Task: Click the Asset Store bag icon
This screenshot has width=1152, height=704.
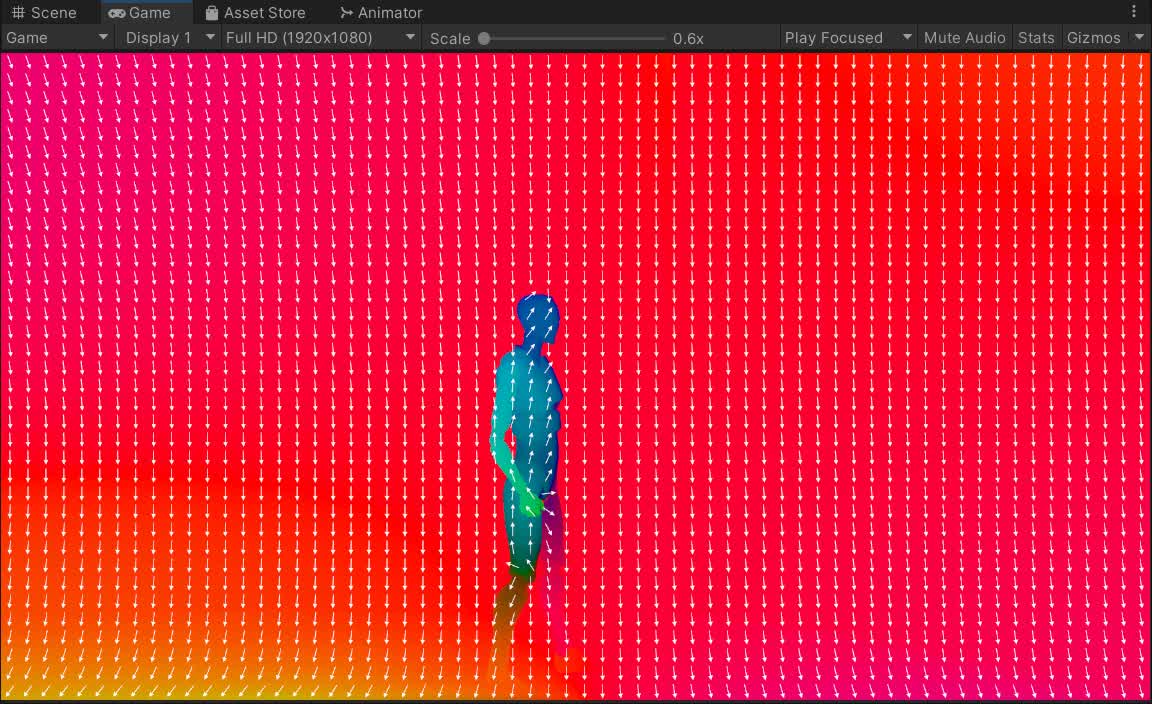Action: (212, 13)
